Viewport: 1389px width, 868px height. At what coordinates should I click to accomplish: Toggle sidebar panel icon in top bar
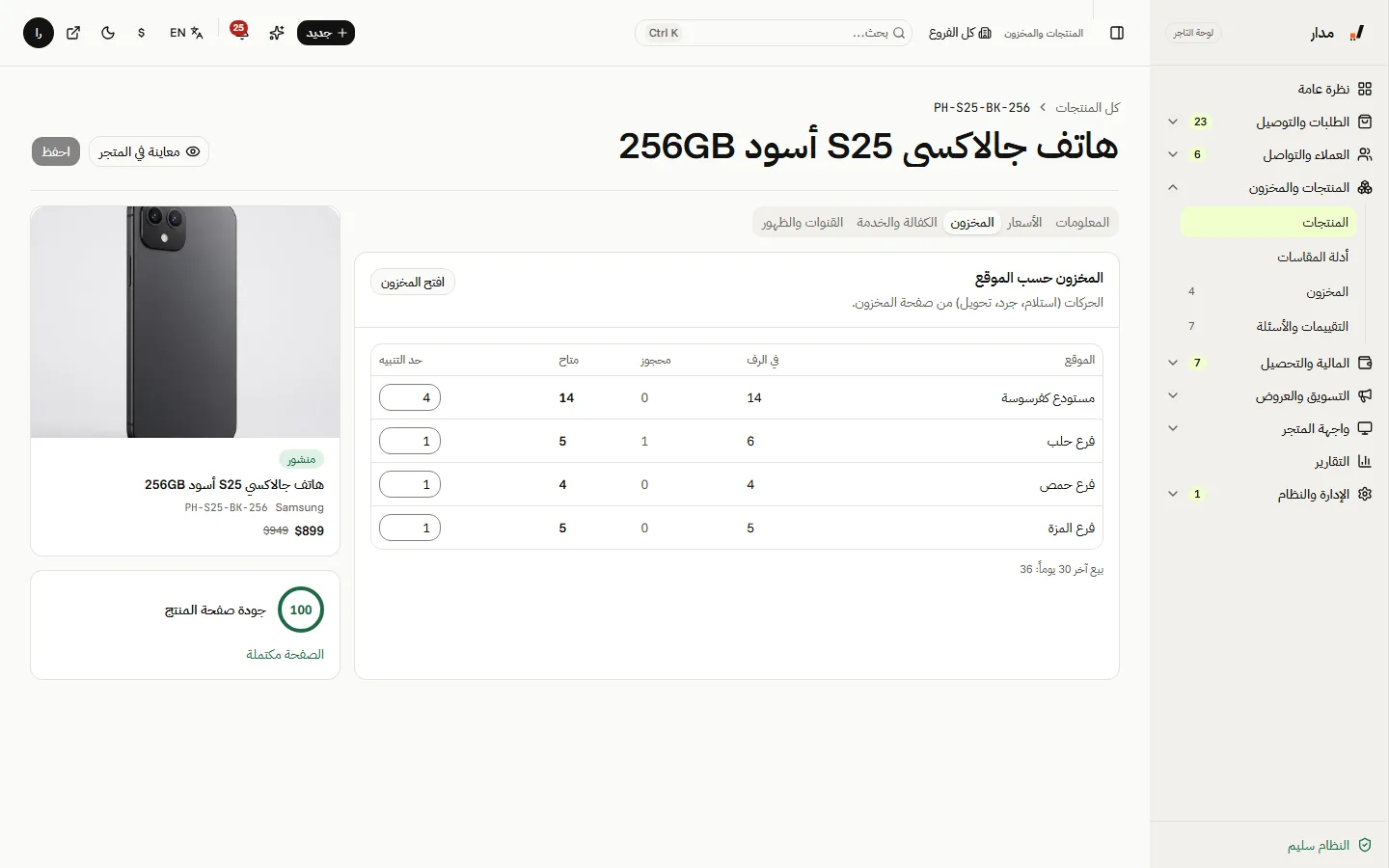[1117, 33]
